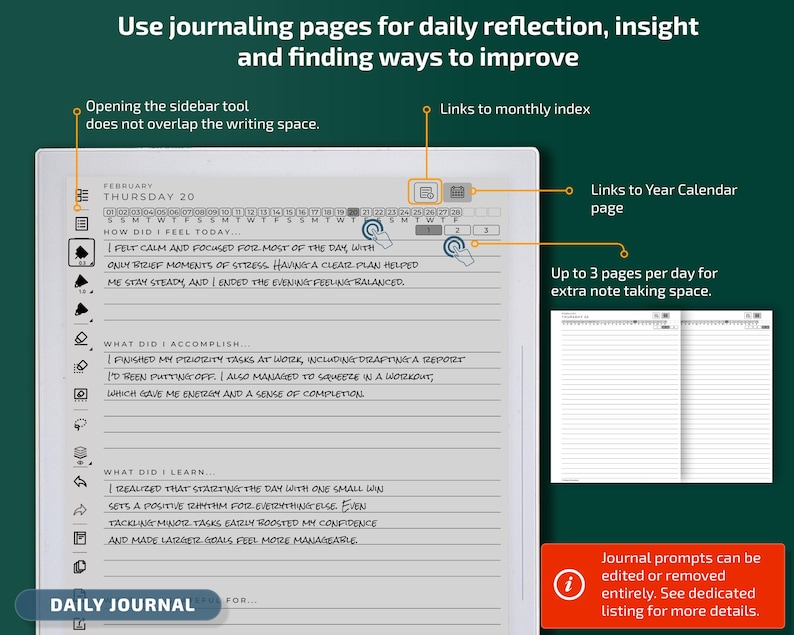Jump to day 28 in the date strip

(x=456, y=212)
